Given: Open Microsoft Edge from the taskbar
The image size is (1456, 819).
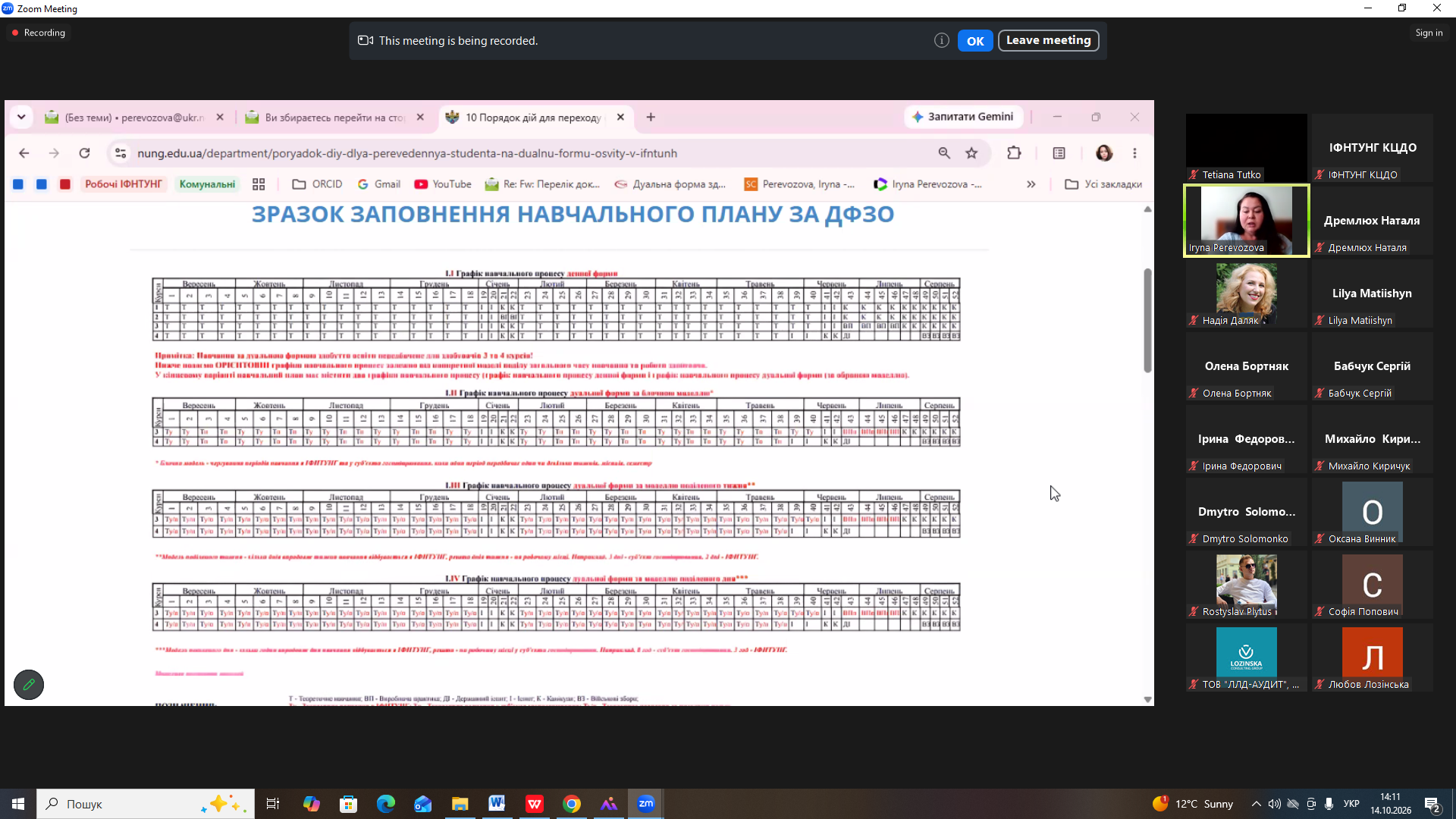Looking at the screenshot, I should click(x=385, y=804).
